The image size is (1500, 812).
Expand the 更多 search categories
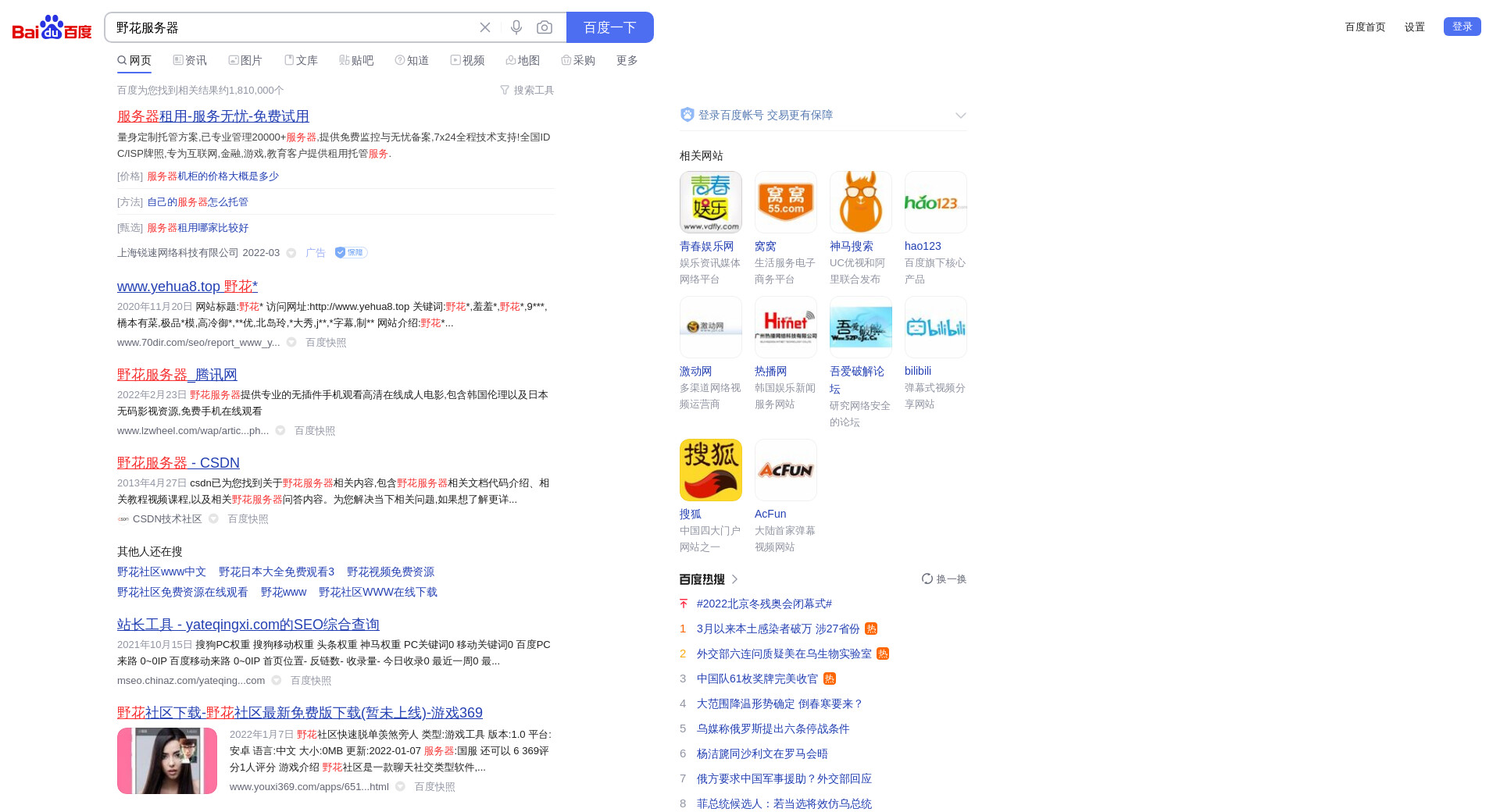tap(627, 60)
